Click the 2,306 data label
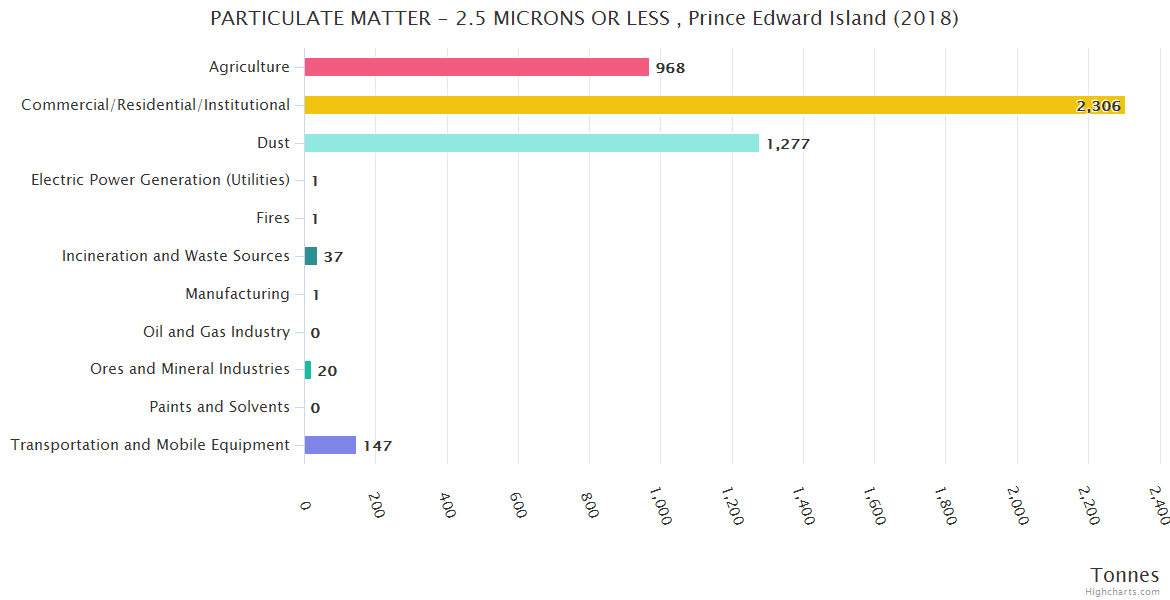This screenshot has height=600, width=1170. pos(1098,106)
